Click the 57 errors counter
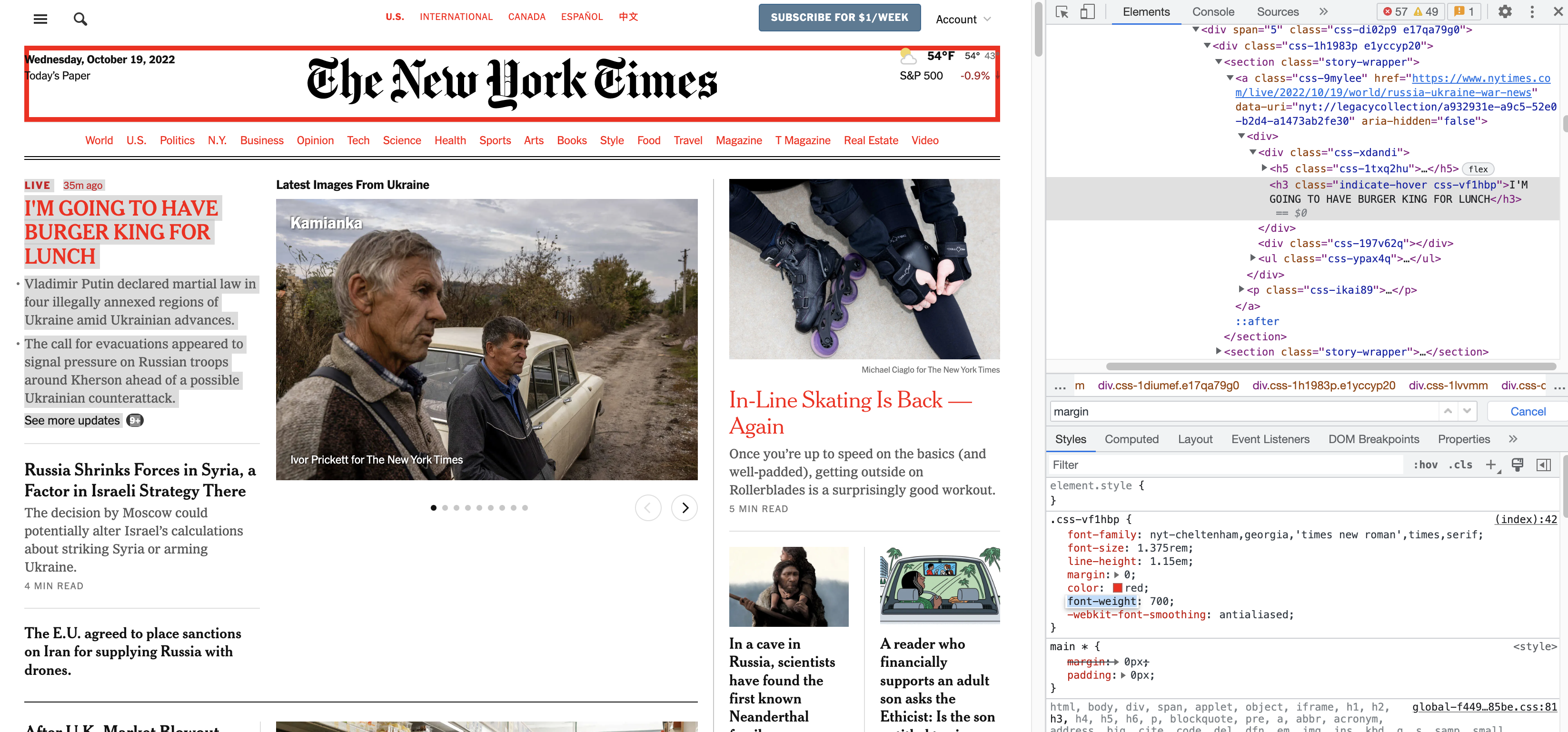 coord(1395,11)
